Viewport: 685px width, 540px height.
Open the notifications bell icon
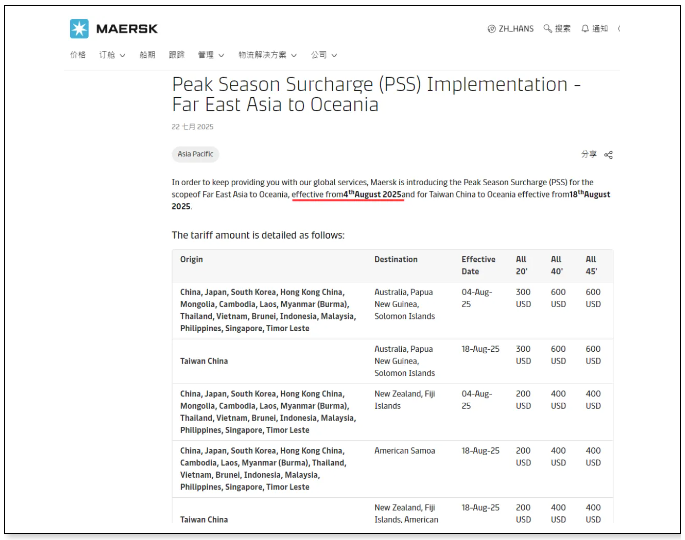(x=585, y=29)
